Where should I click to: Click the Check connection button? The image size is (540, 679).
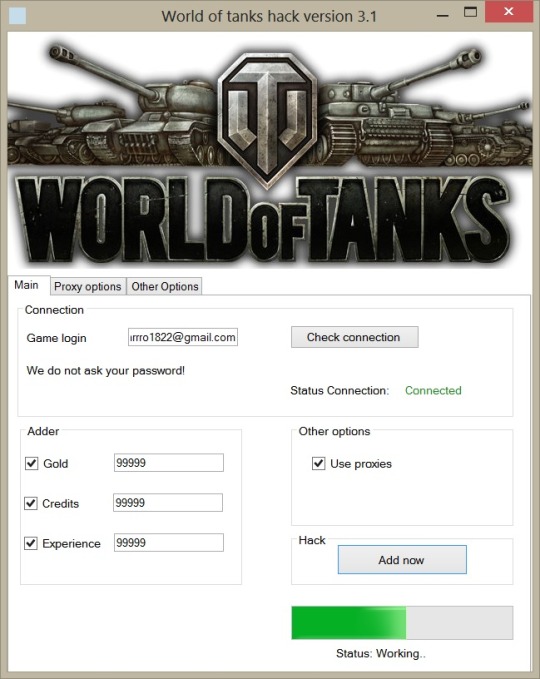(355, 337)
